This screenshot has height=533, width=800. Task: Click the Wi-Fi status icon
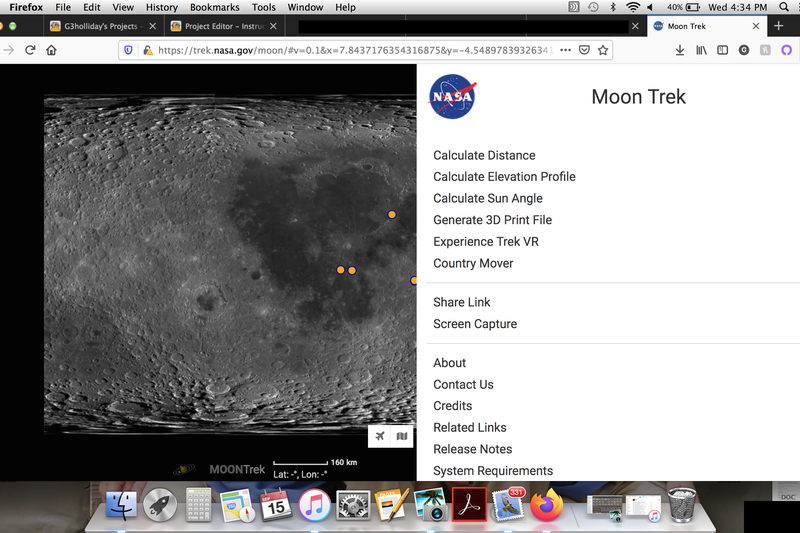coord(633,7)
